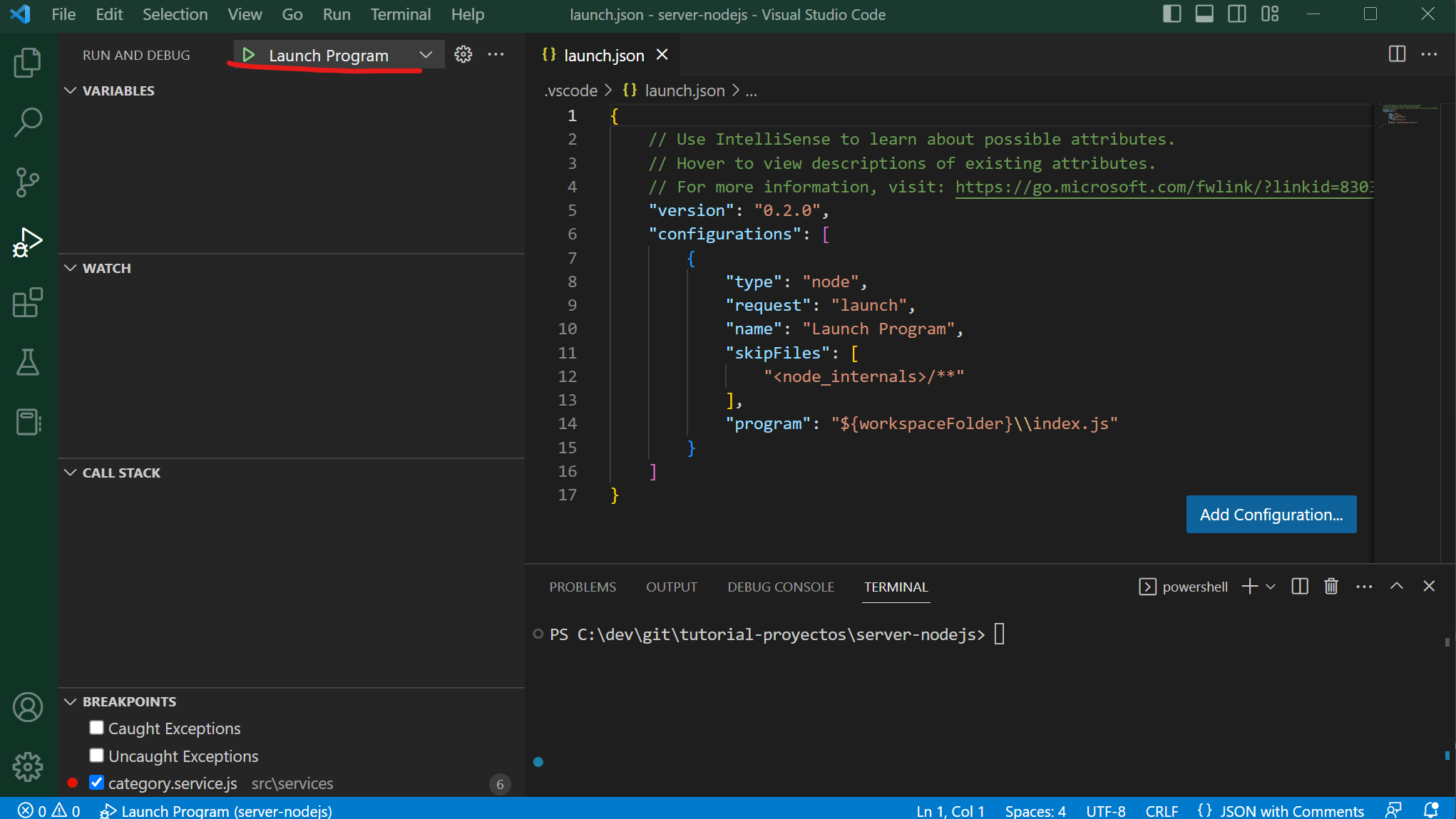Select the Run and Debug icon
The height and width of the screenshot is (819, 1456).
click(x=27, y=242)
